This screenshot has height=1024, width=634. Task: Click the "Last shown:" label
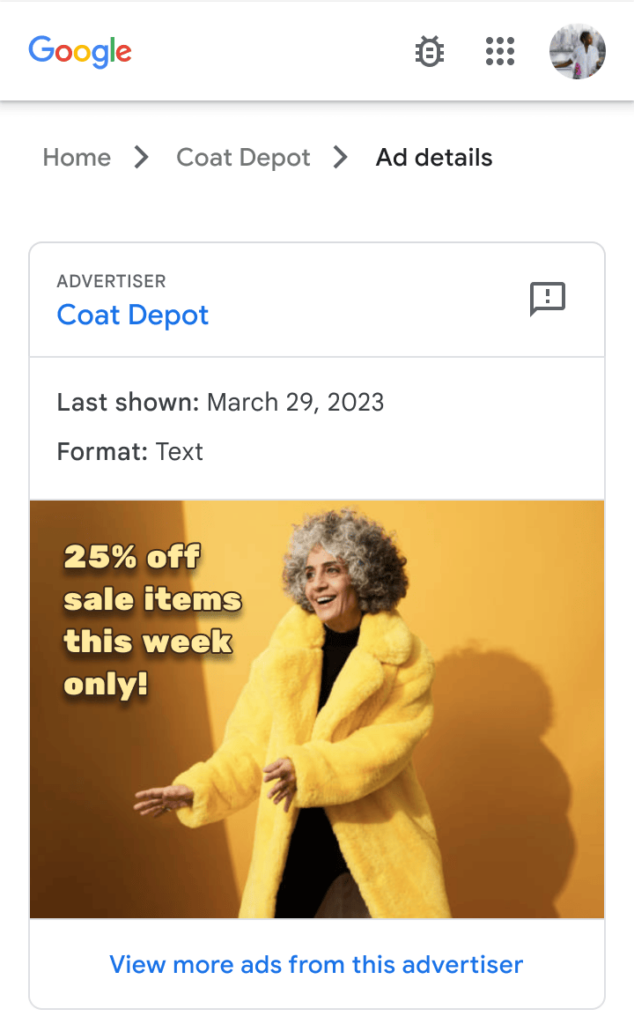point(128,403)
